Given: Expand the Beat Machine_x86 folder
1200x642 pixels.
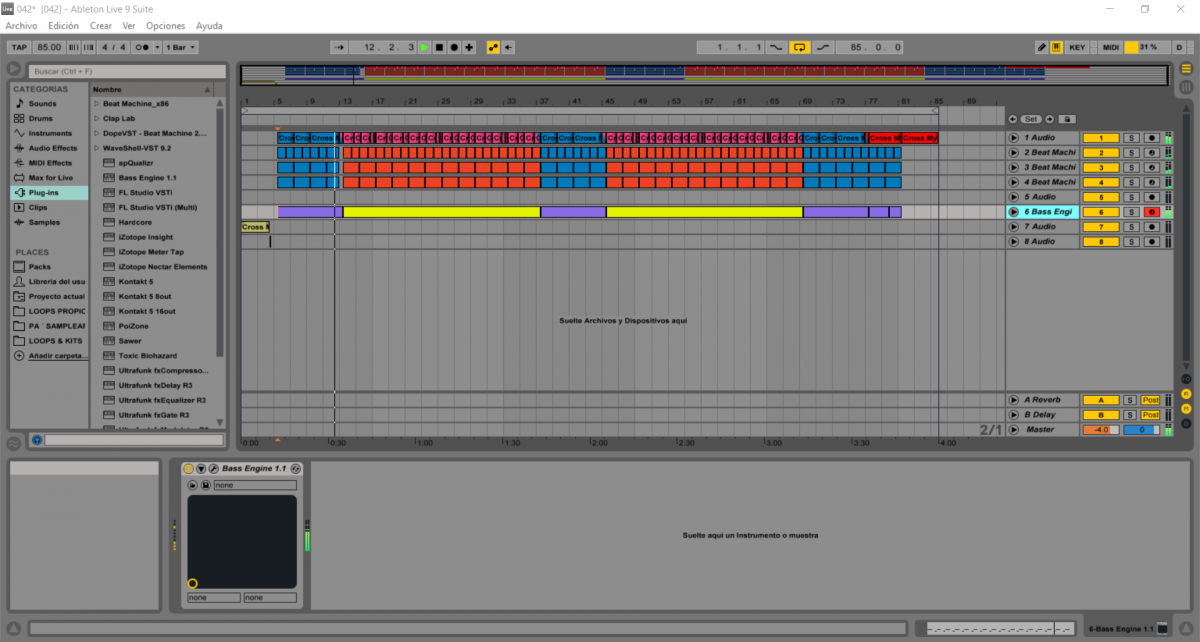Looking at the screenshot, I should (x=97, y=103).
